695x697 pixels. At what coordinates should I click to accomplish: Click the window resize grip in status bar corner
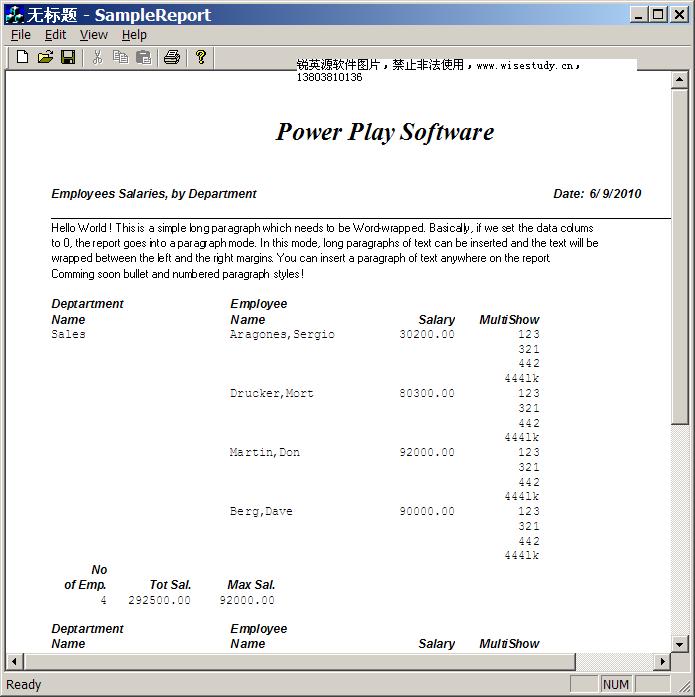pos(683,686)
